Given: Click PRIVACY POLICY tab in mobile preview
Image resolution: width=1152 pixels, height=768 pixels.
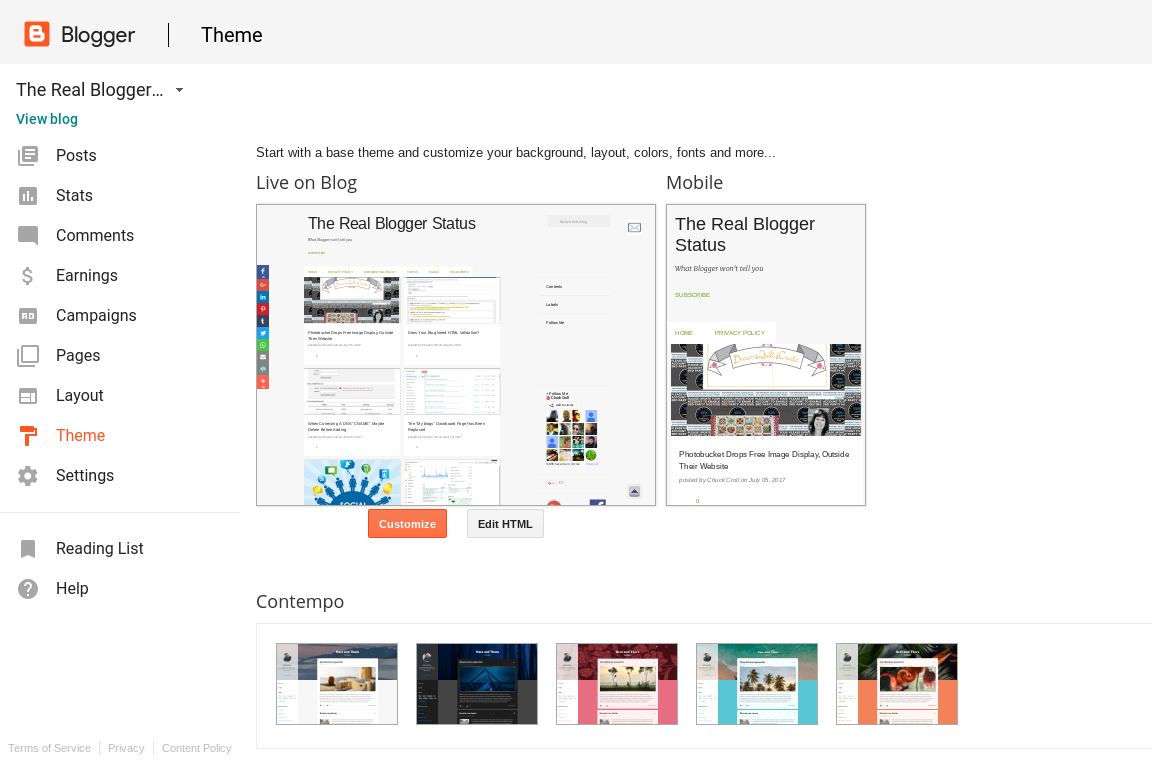Looking at the screenshot, I should [x=739, y=333].
